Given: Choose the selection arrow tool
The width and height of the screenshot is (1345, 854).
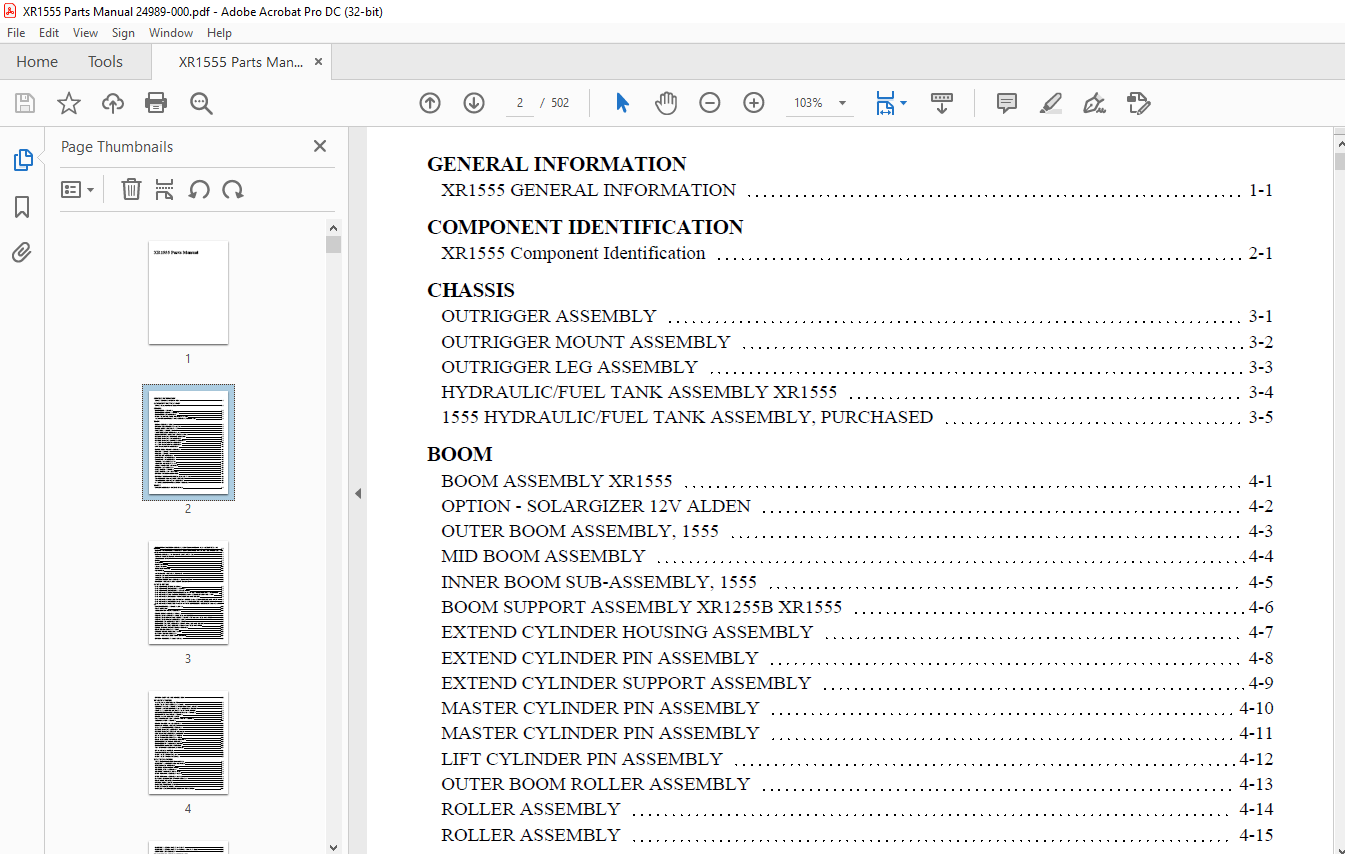Looking at the screenshot, I should click(x=622, y=103).
